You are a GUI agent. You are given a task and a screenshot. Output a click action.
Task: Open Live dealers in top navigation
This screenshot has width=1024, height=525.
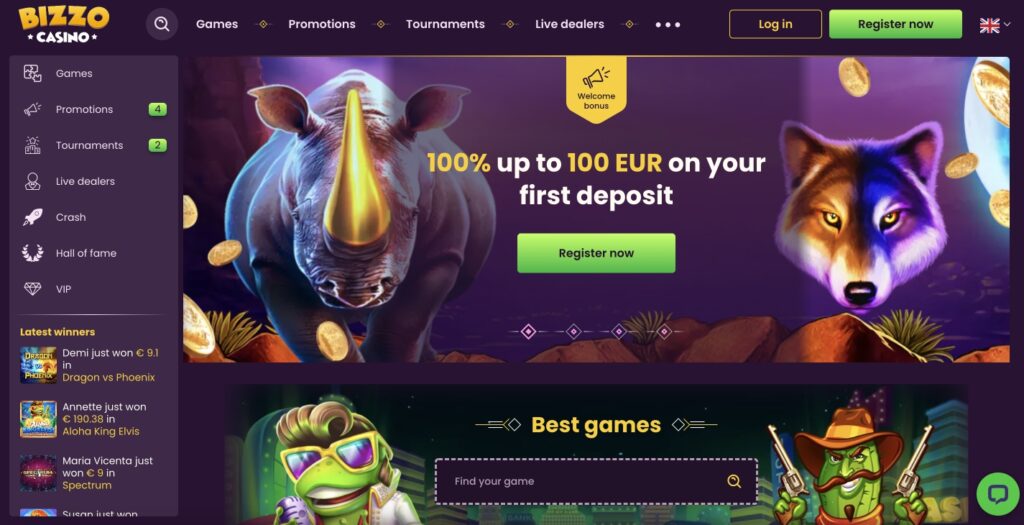(x=569, y=24)
